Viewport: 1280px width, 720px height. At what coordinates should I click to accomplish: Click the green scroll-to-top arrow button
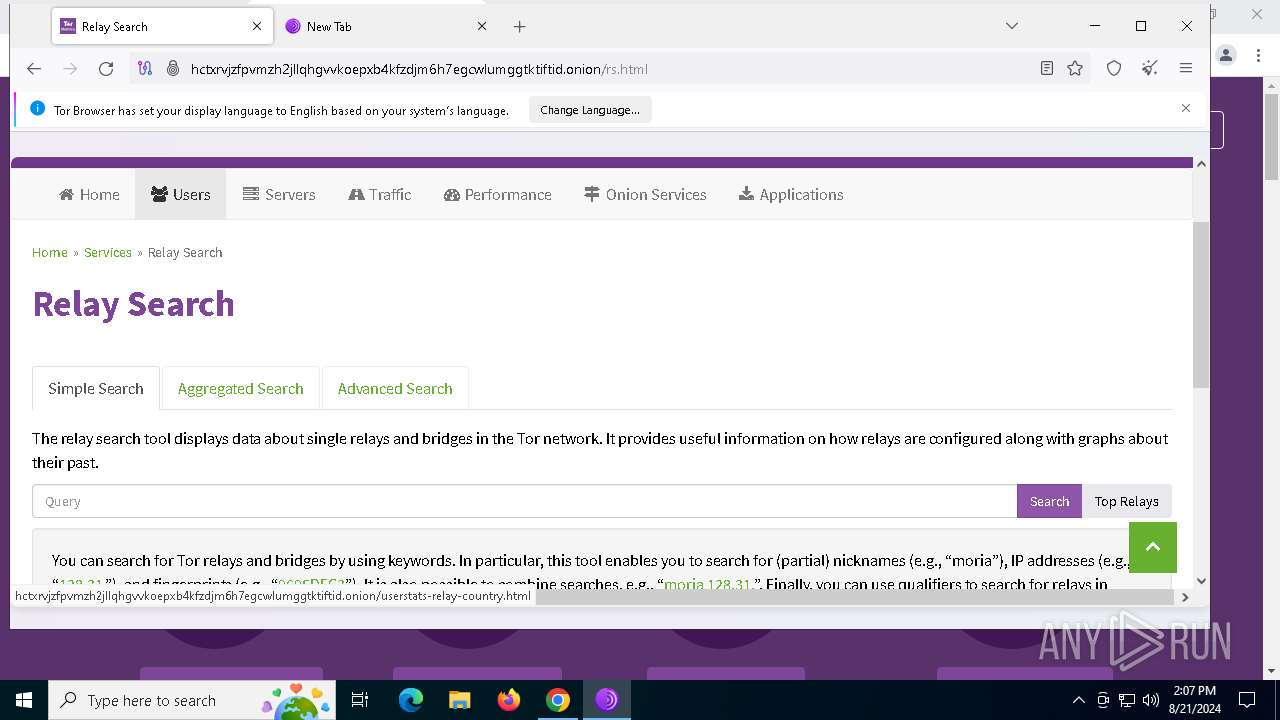1153,547
